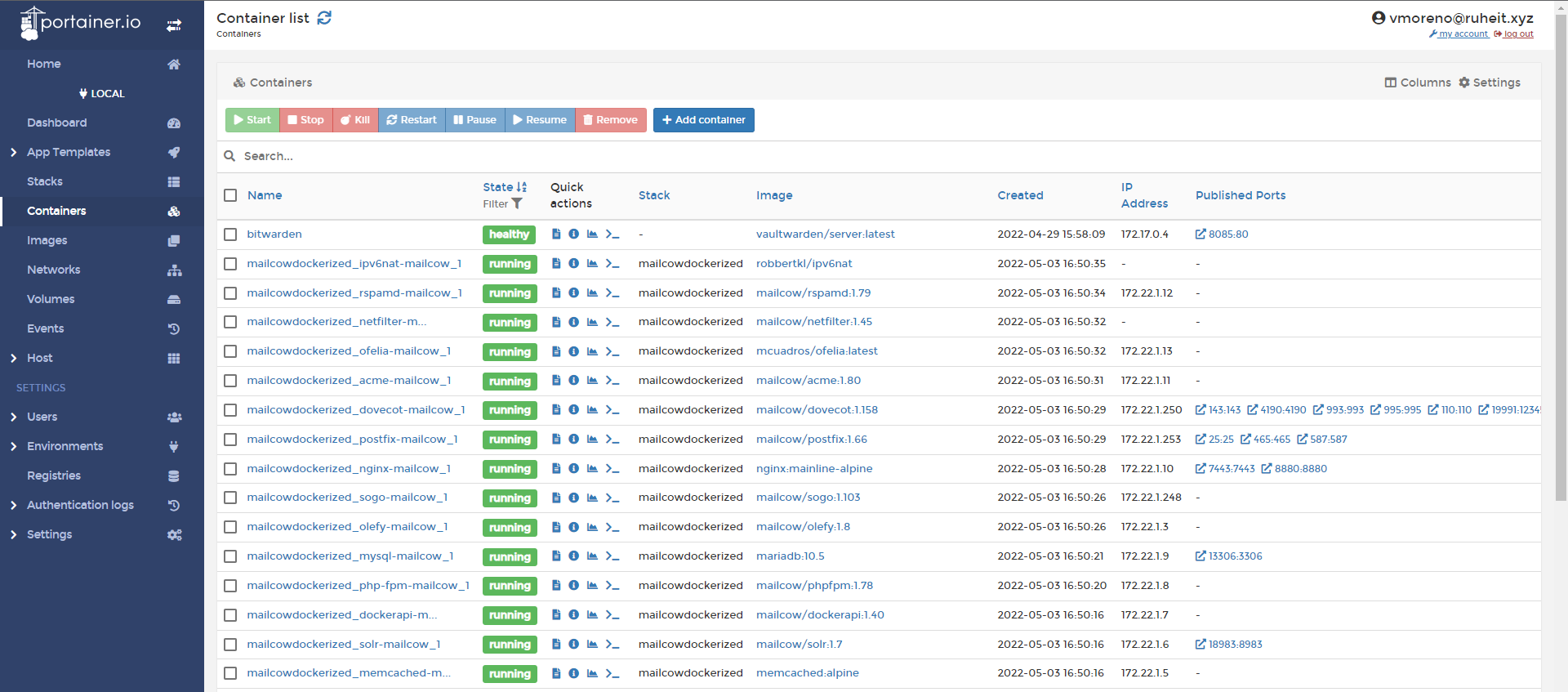Tick the mysql-mailcow container checkbox
1568x692 pixels.
tap(230, 556)
